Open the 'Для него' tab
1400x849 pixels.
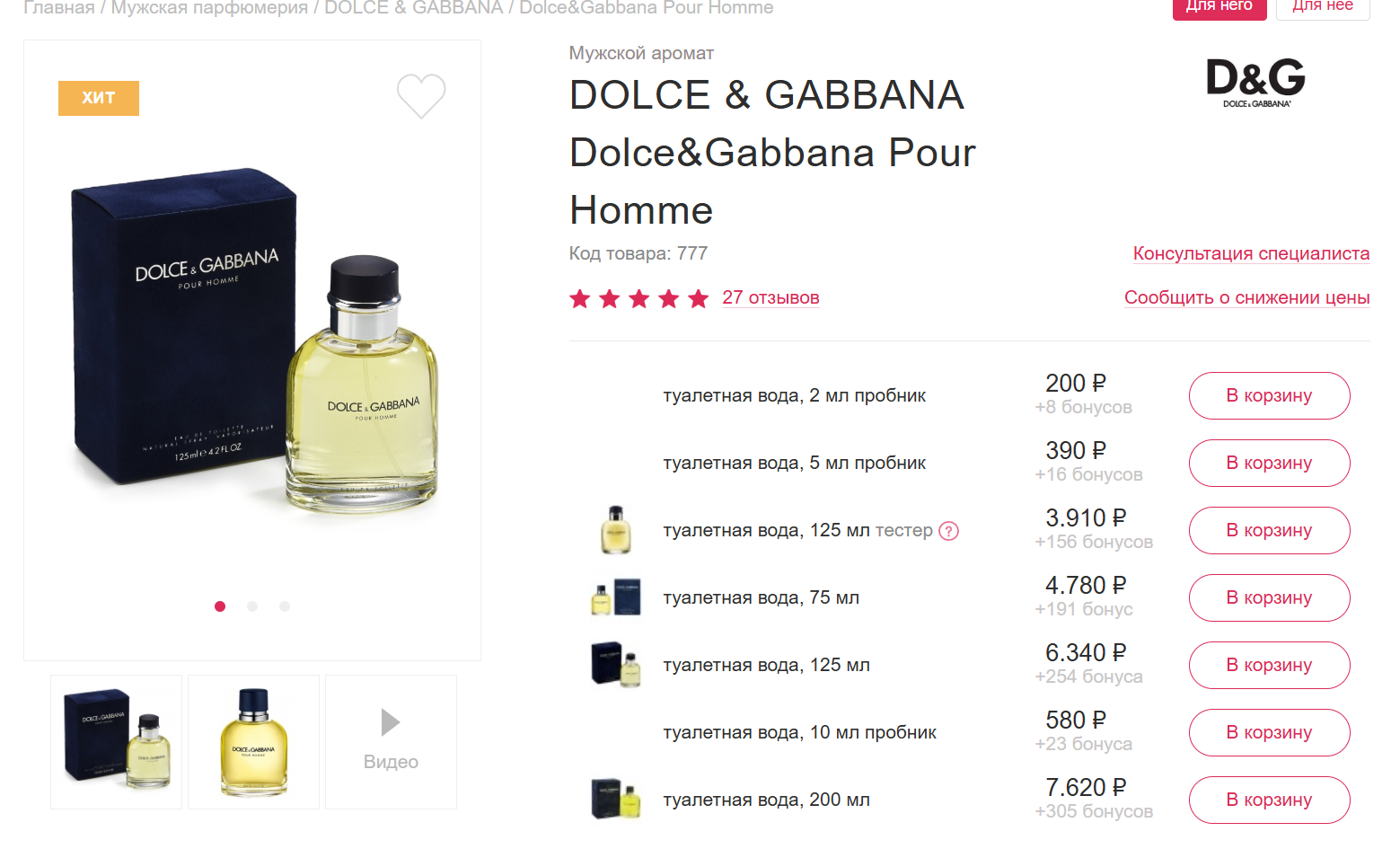point(1219,7)
